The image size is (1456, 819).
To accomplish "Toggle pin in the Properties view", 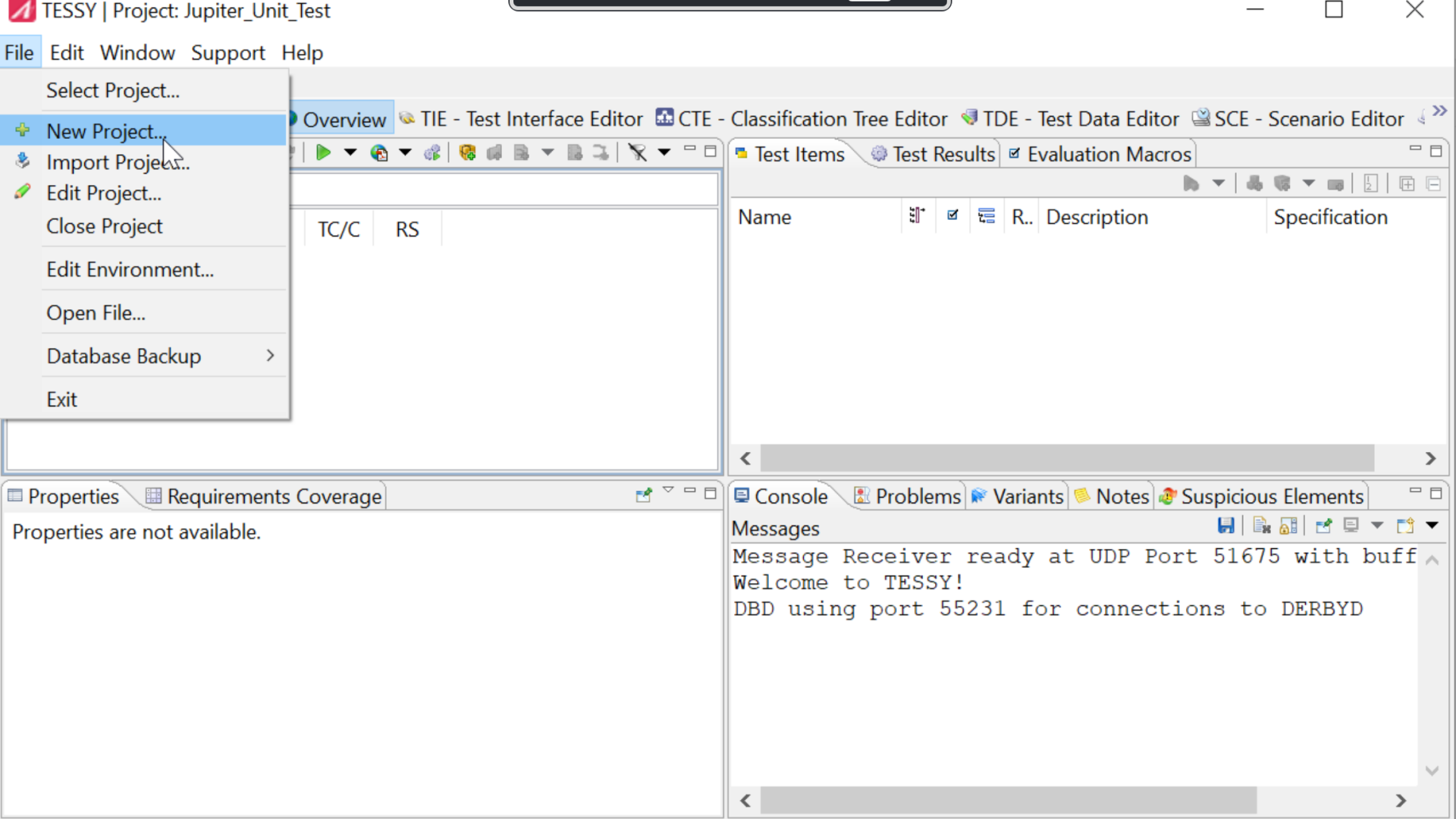I will pyautogui.click(x=644, y=495).
